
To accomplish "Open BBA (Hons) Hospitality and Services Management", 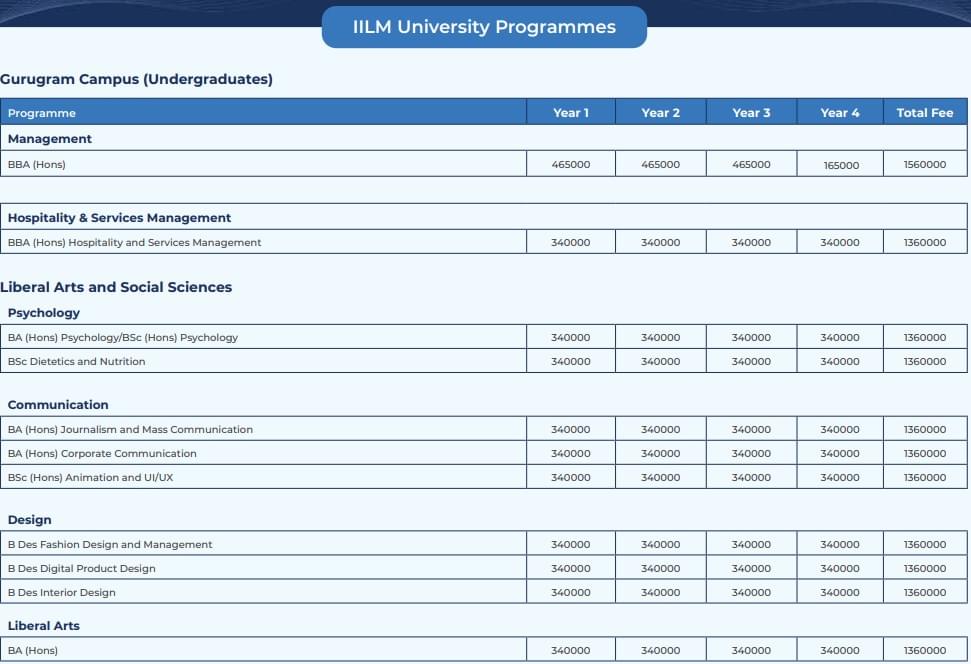I will [x=134, y=243].
